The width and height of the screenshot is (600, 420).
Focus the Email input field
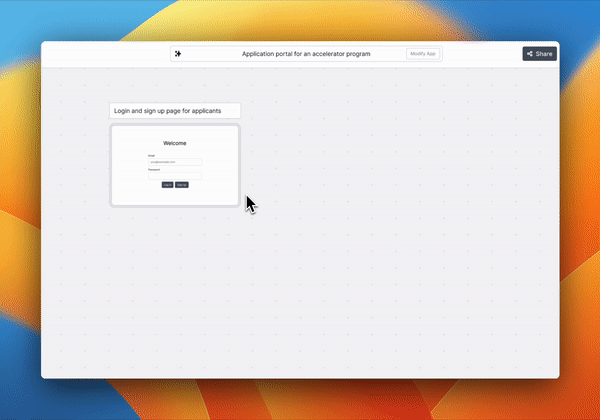175,161
